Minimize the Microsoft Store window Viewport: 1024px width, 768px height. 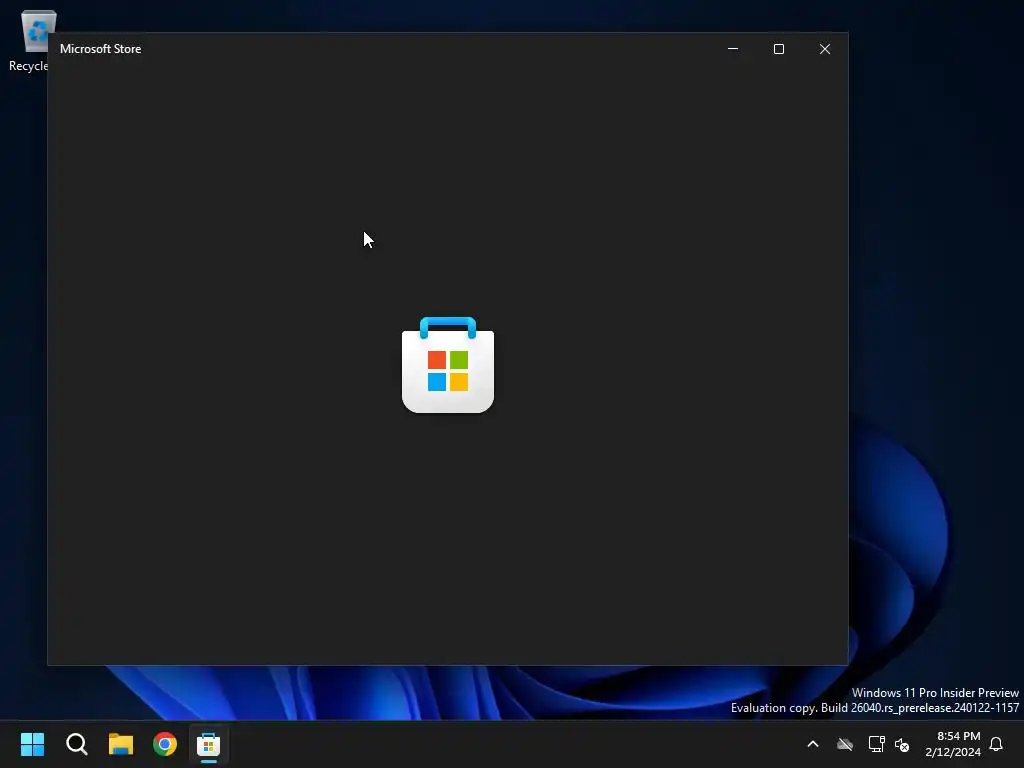tap(733, 49)
